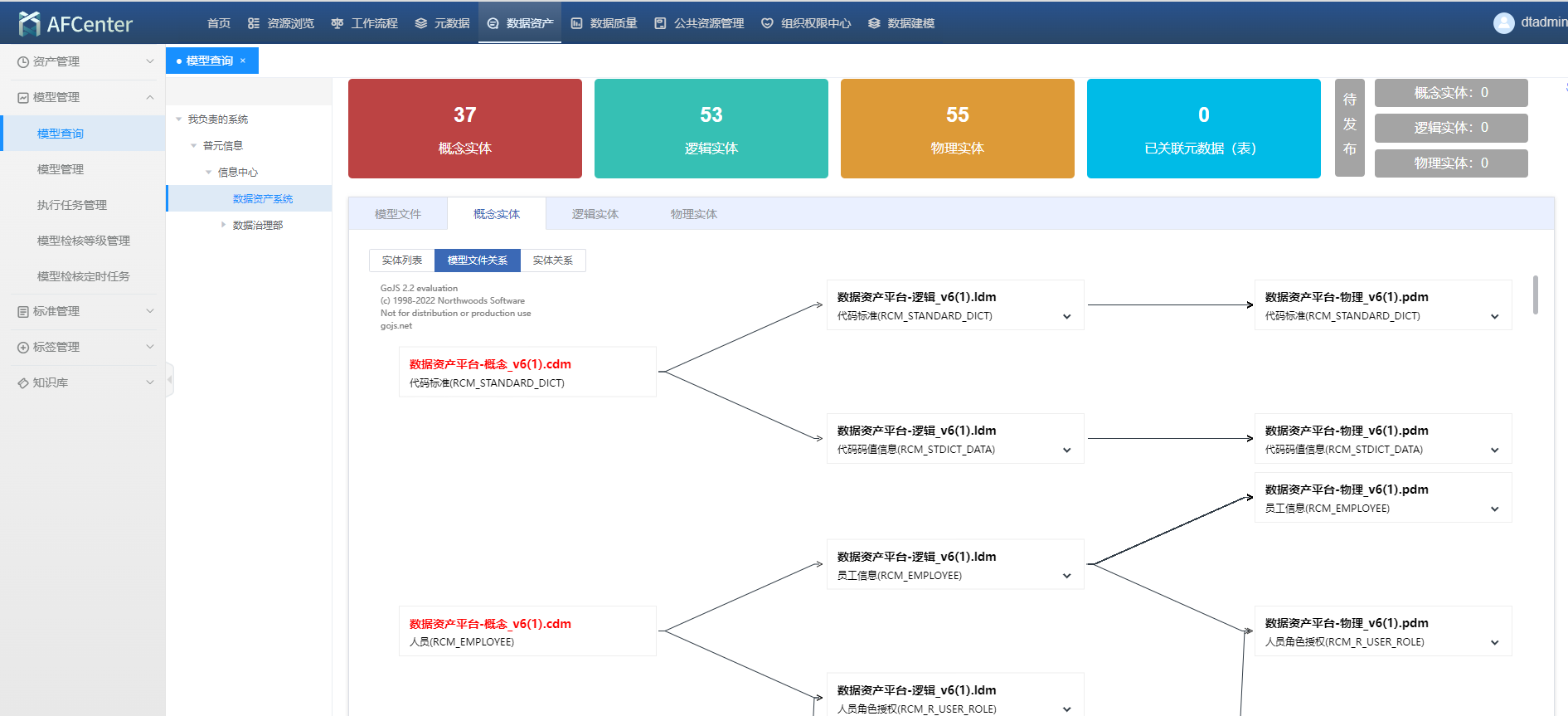Select 数据资产系统 tree node
The height and width of the screenshot is (716, 1568).
click(263, 199)
